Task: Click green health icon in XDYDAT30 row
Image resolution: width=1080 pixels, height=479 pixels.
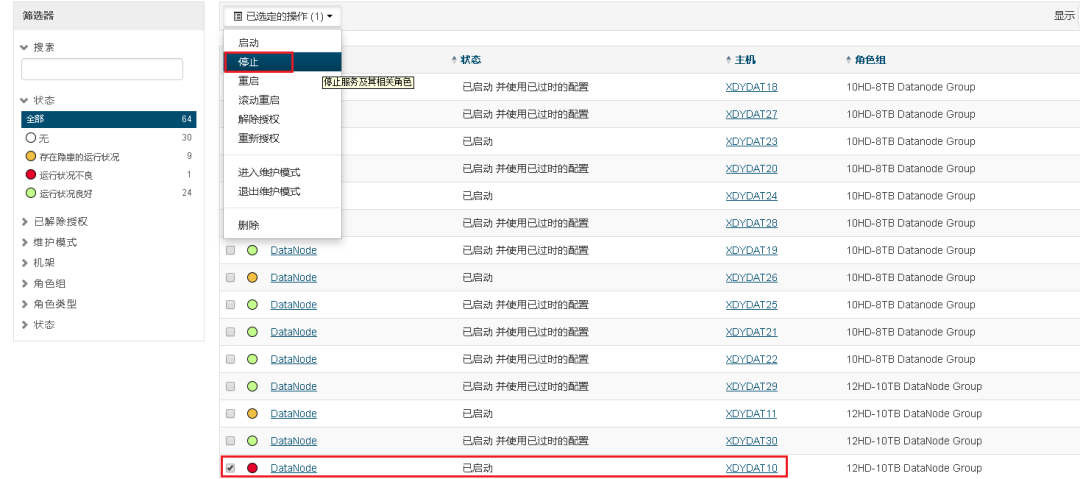Action: coord(252,440)
